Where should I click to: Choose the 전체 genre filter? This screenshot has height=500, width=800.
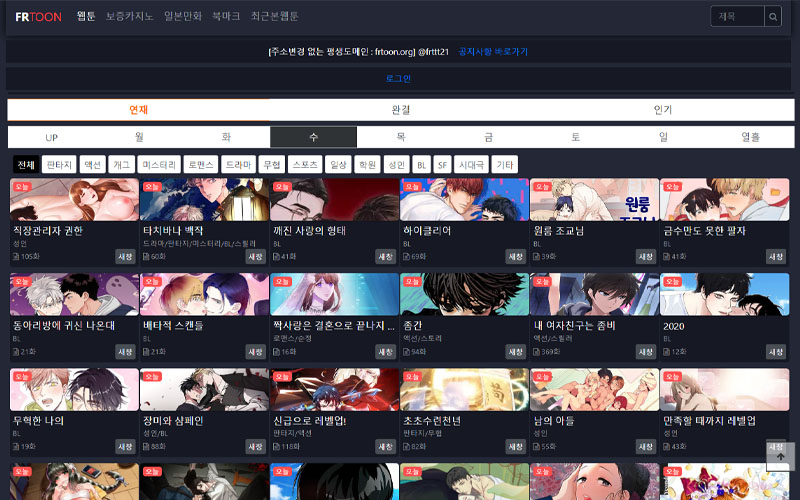pyautogui.click(x=26, y=165)
